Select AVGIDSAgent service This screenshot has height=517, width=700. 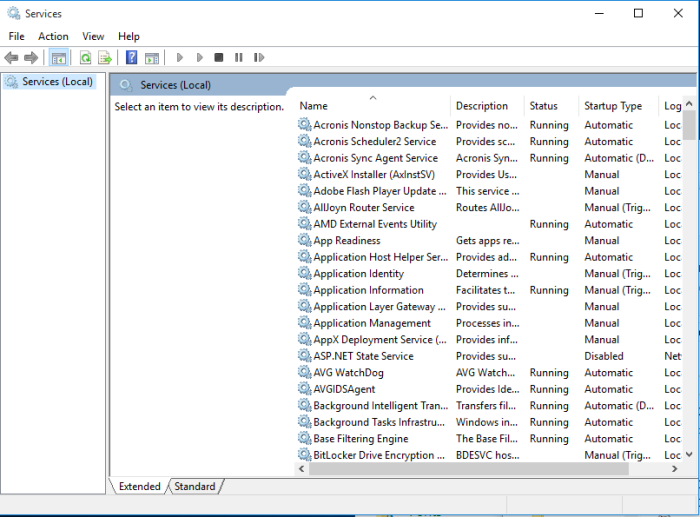point(490,389)
